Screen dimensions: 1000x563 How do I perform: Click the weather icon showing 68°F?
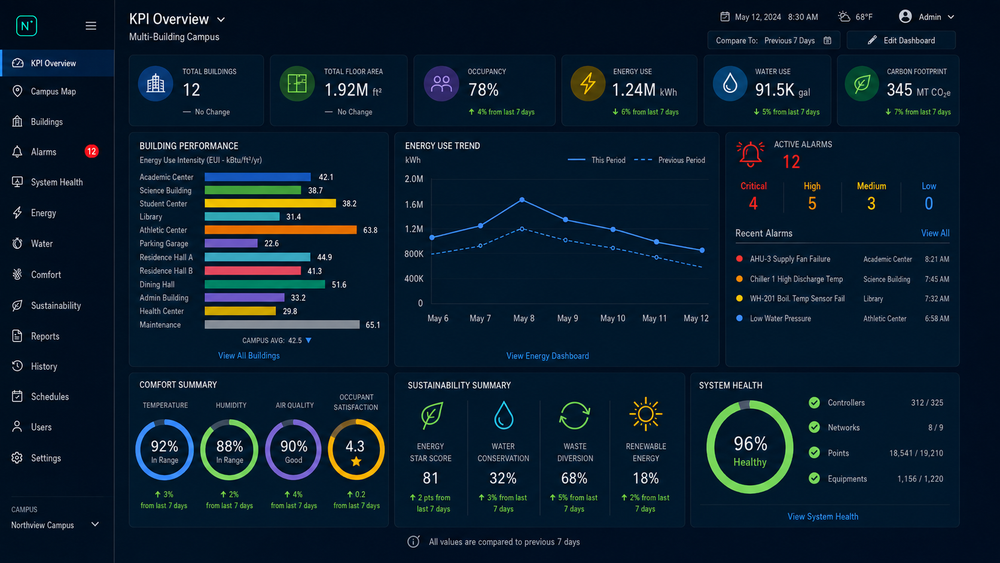pos(844,17)
